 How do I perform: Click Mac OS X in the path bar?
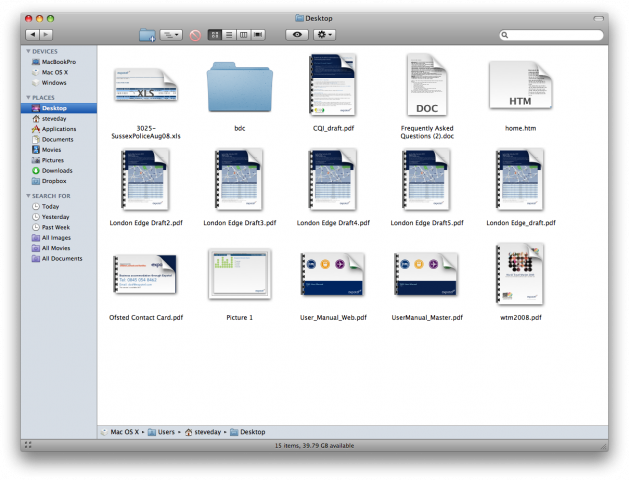tap(120, 432)
